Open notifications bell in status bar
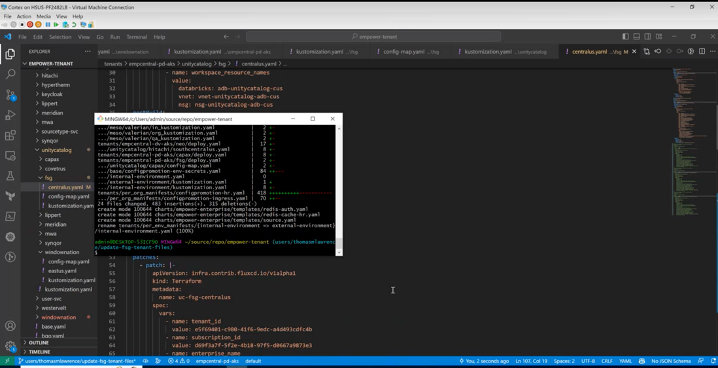Viewport: 718px width, 368px height. (713, 361)
